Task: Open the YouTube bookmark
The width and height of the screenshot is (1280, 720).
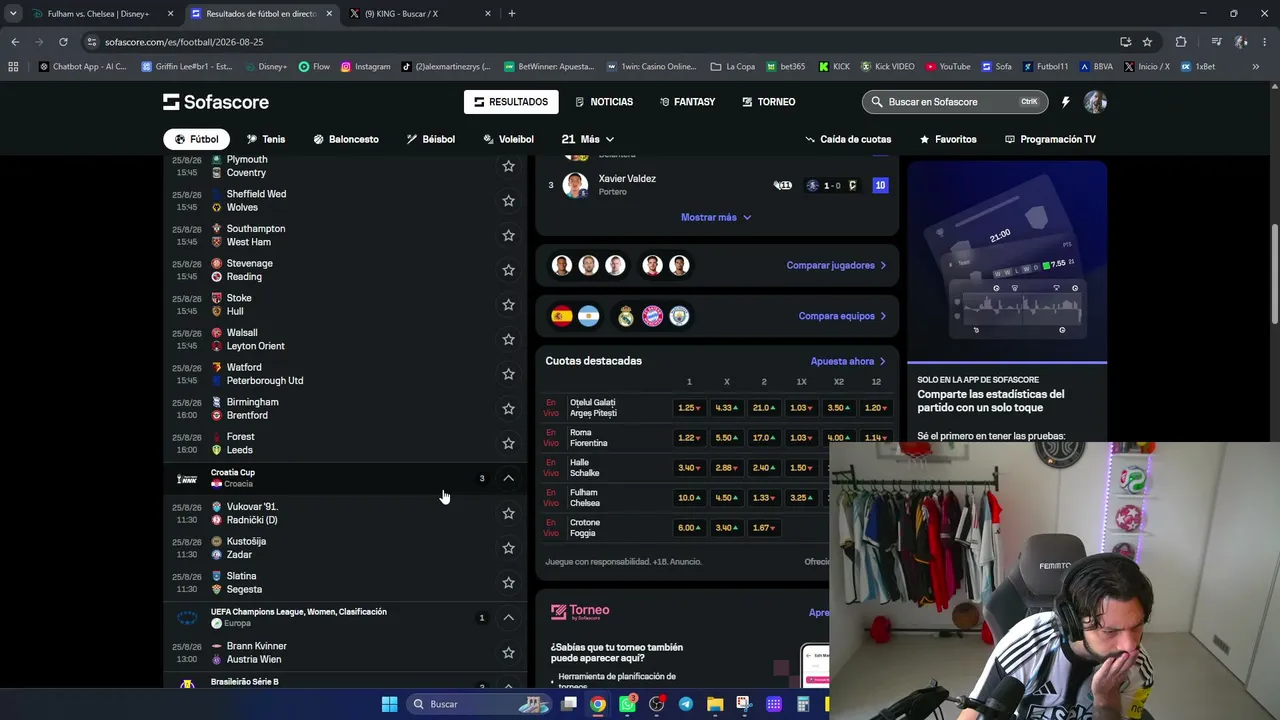Action: click(x=947, y=67)
